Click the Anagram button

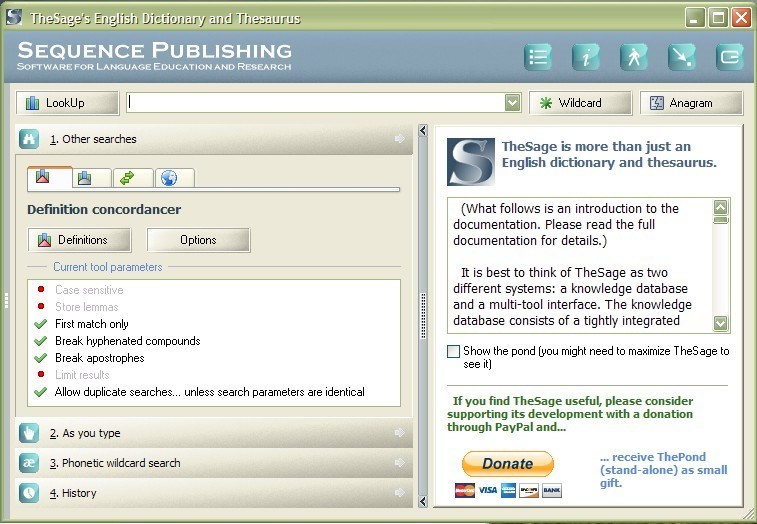(691, 103)
